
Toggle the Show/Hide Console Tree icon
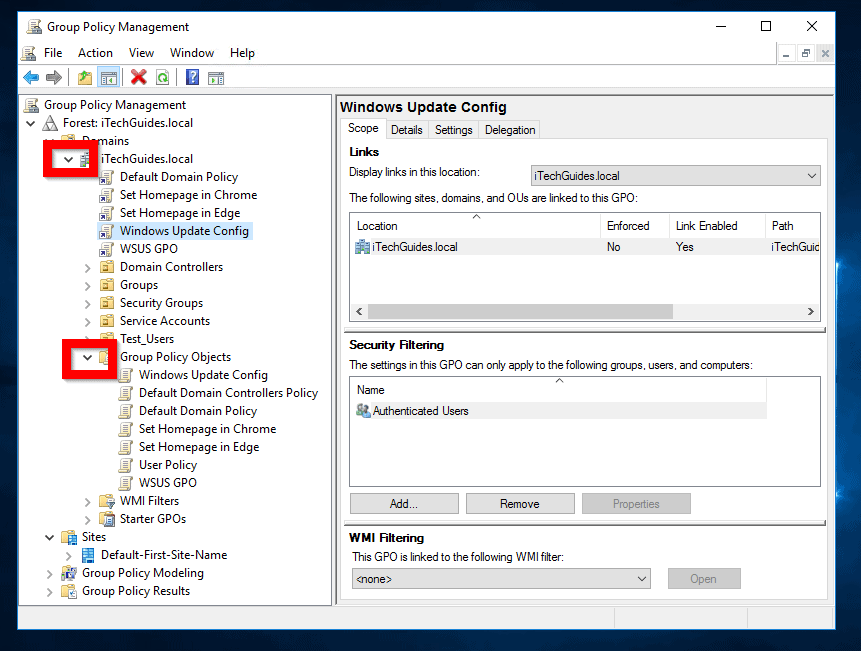(x=109, y=78)
